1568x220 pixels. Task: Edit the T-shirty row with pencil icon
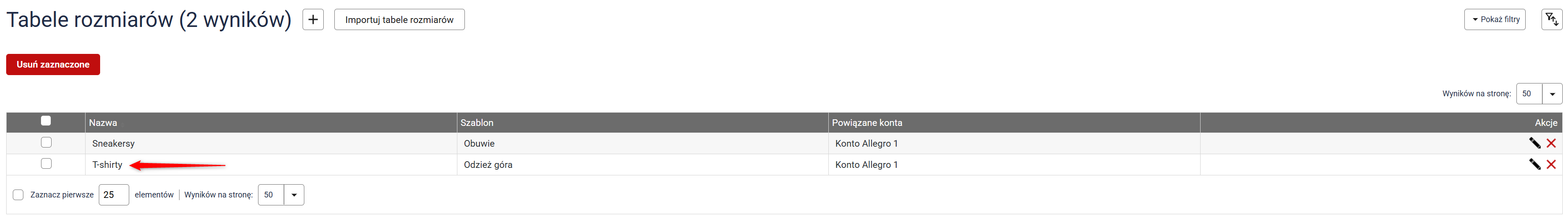click(x=1534, y=164)
